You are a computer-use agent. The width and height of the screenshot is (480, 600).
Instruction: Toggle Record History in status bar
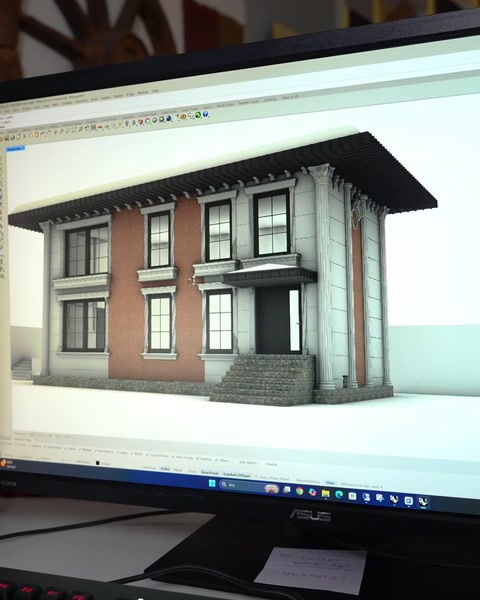(307, 481)
